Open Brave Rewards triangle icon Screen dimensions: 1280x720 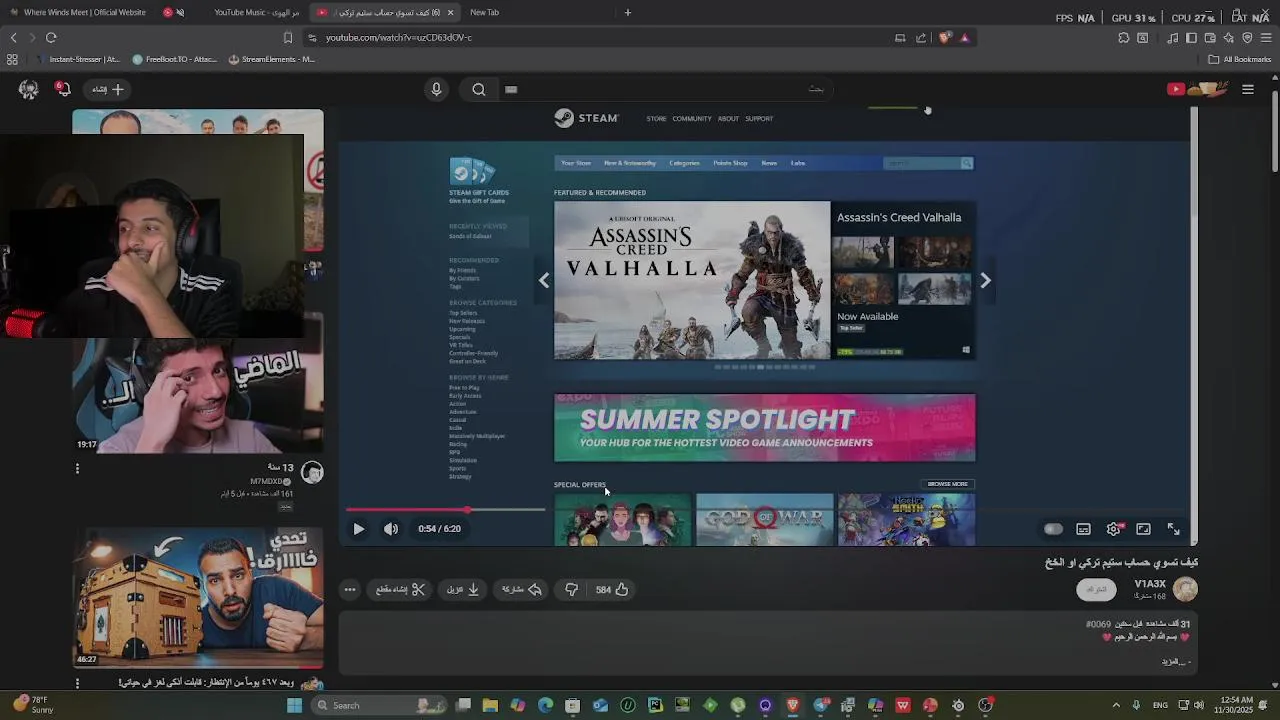coord(964,38)
